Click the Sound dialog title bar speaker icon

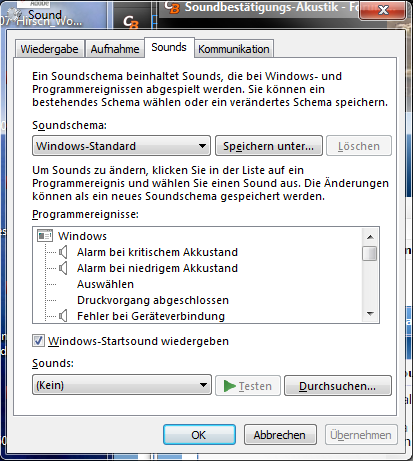[14, 14]
